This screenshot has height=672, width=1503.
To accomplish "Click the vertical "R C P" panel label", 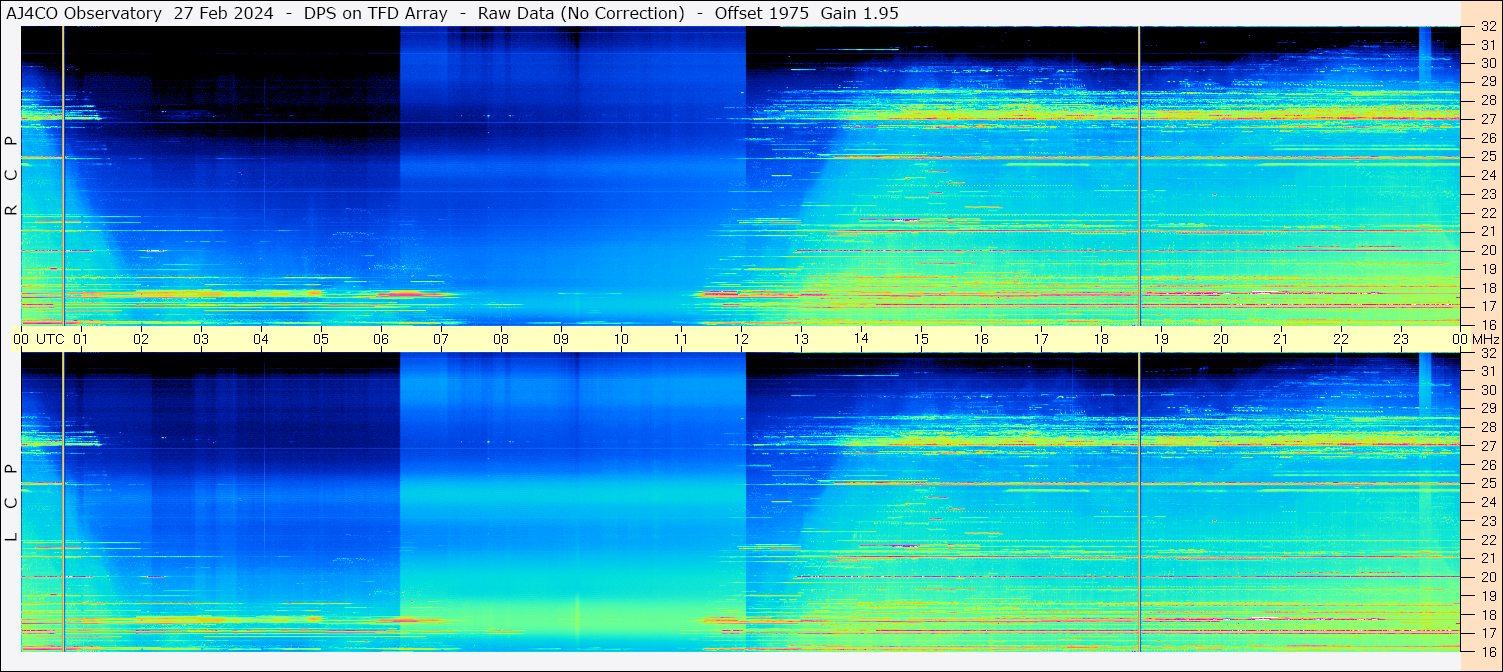I will (11, 175).
